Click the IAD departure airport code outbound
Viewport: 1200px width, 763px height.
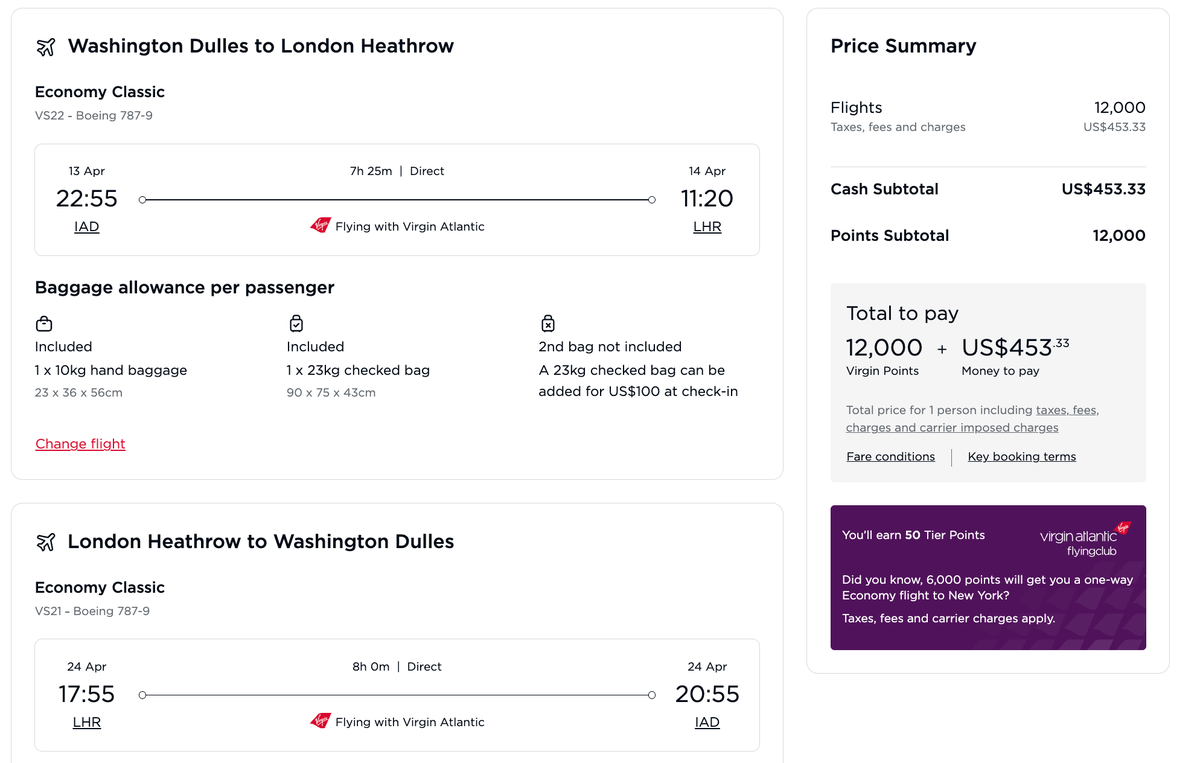[x=87, y=227]
